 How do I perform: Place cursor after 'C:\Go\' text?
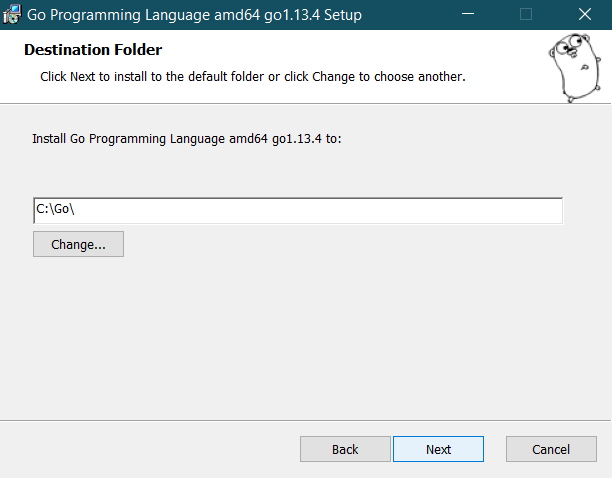tap(75, 209)
